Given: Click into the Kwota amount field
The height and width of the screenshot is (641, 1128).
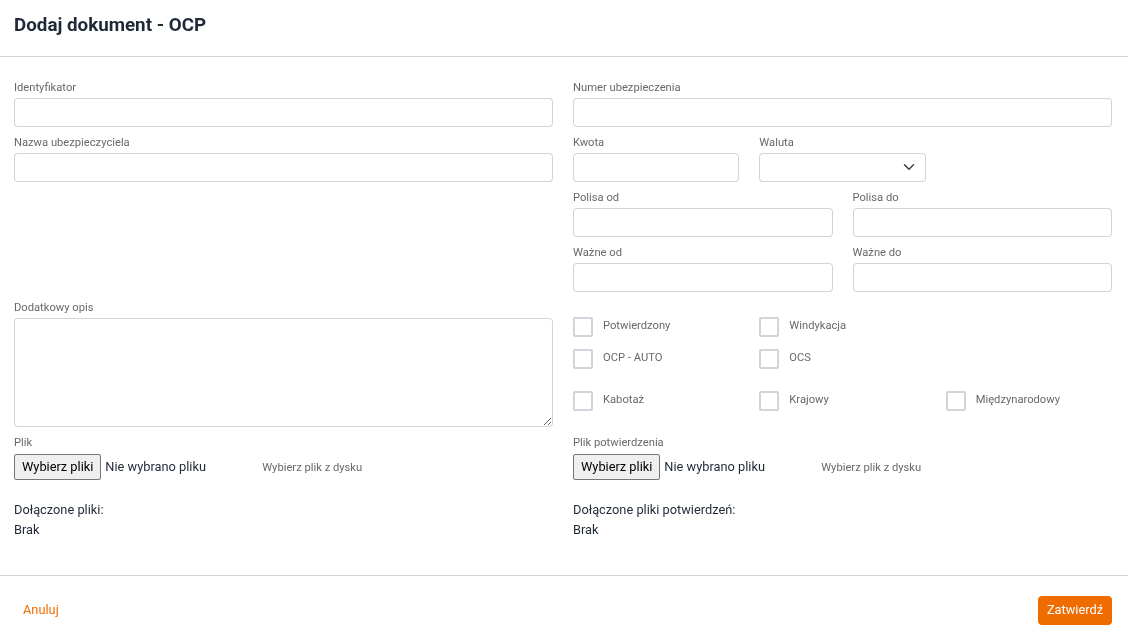Looking at the screenshot, I should click(x=655, y=167).
